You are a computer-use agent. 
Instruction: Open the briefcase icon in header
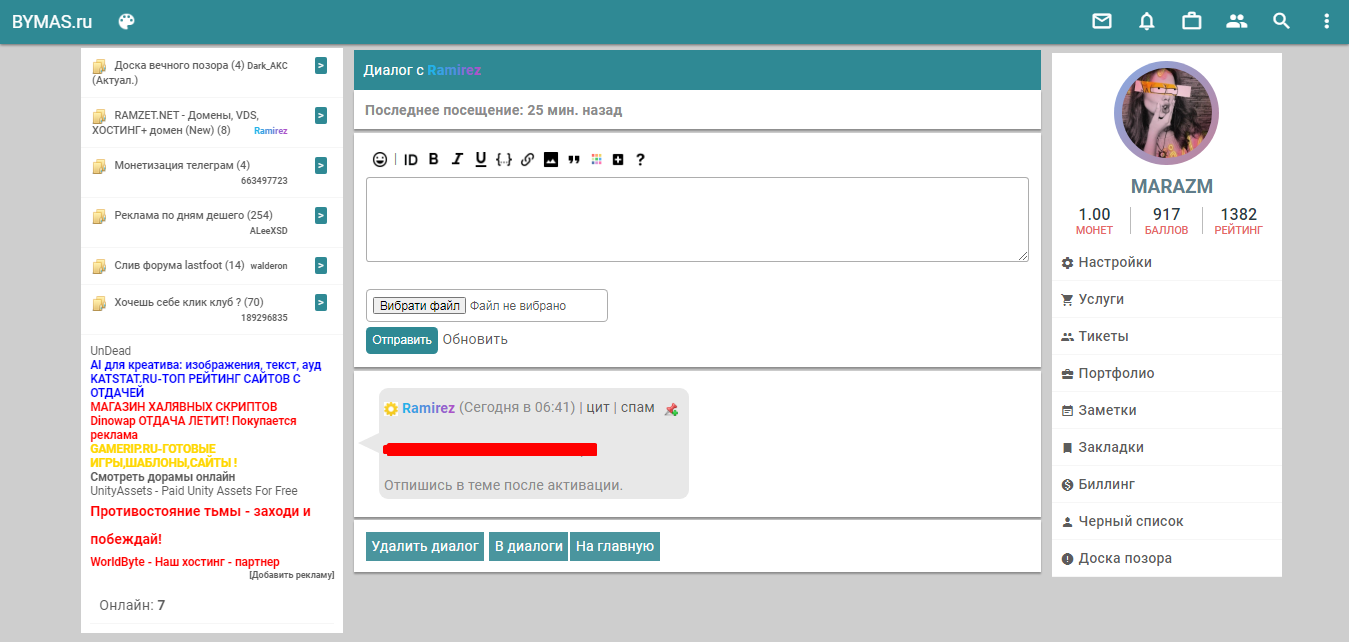tap(1191, 21)
